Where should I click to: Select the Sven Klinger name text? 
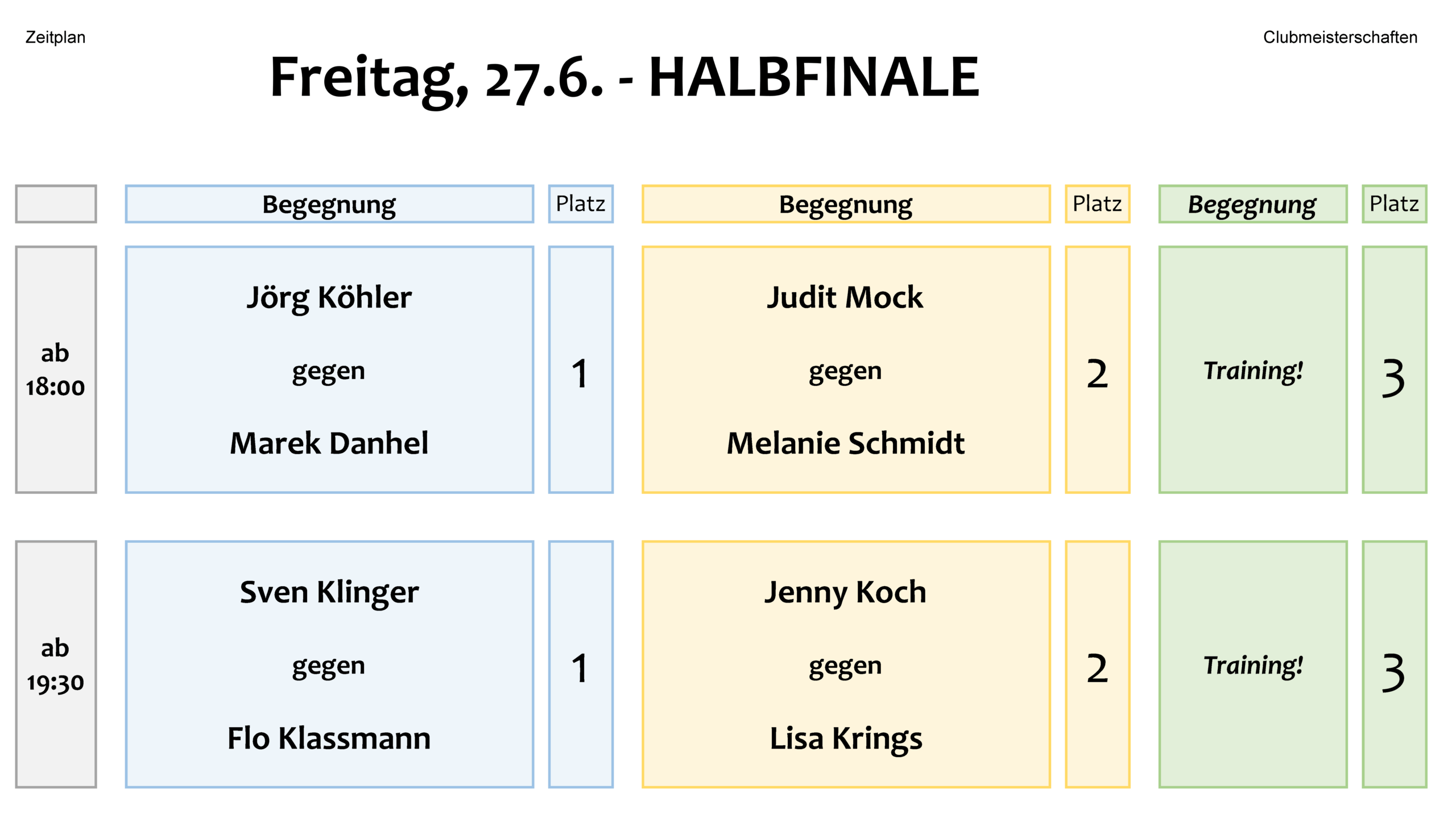(329, 593)
